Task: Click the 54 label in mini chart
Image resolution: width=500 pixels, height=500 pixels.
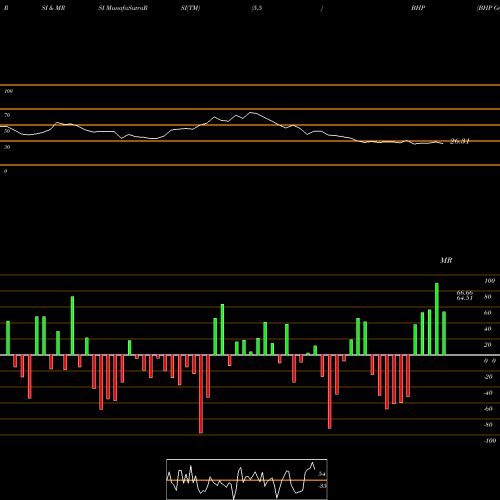Action: (x=322, y=474)
